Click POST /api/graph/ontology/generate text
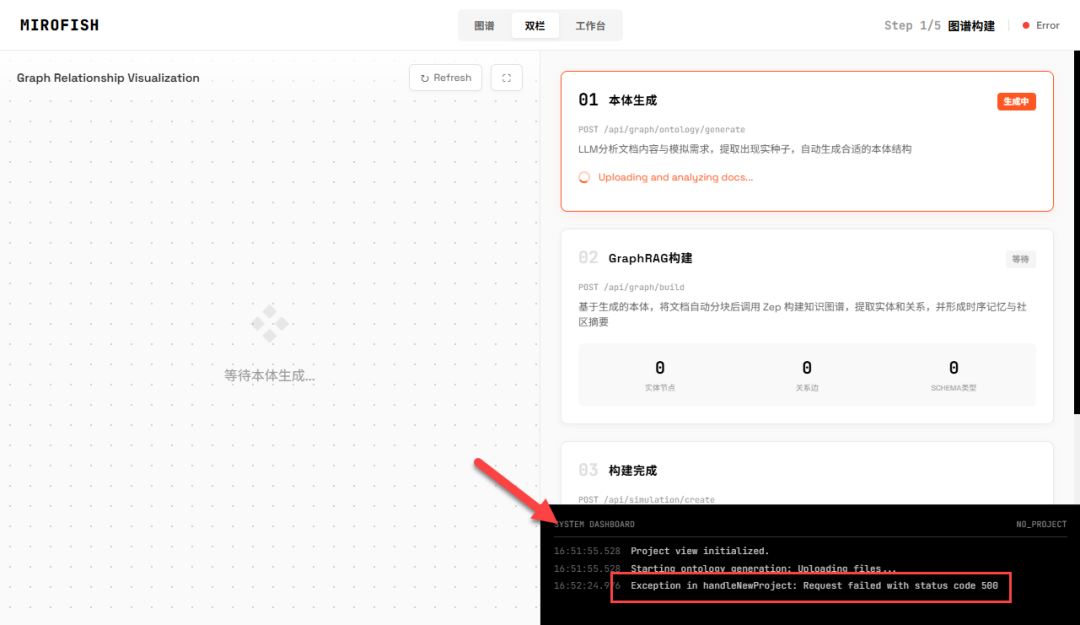The image size is (1080, 625). (661, 129)
